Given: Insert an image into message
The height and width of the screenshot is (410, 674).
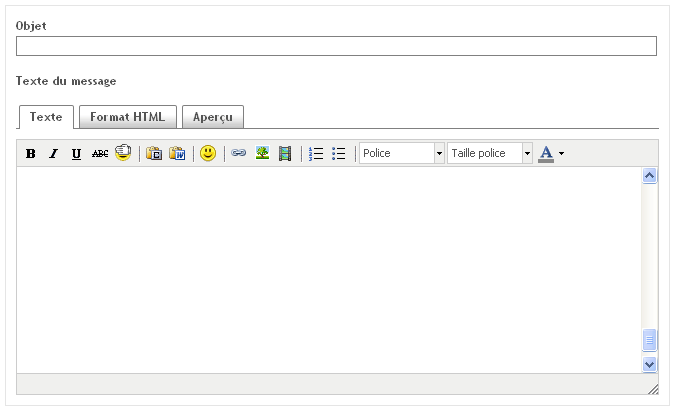Looking at the screenshot, I should click(262, 154).
